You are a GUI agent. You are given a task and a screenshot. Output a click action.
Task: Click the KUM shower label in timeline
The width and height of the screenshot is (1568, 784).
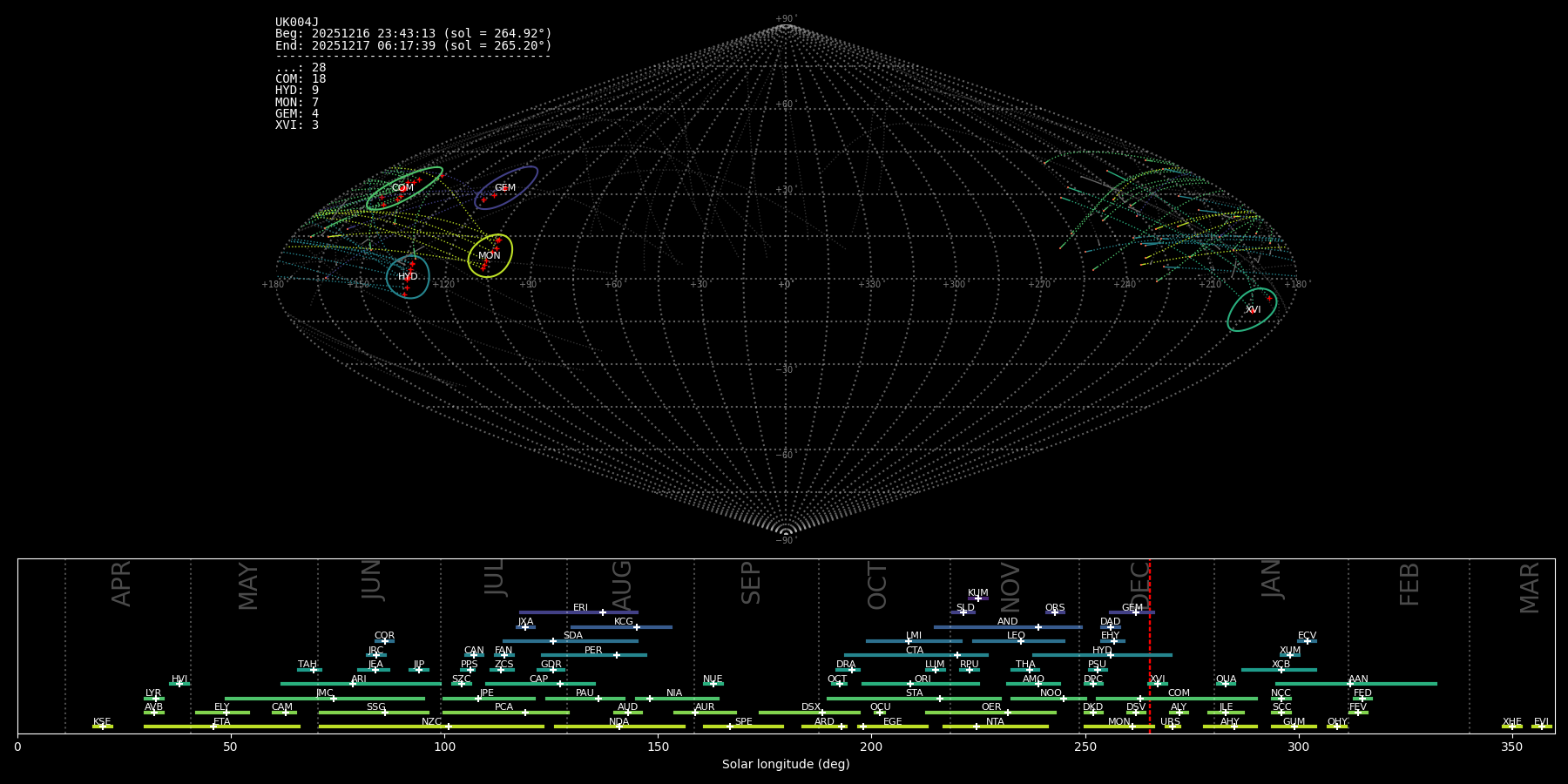point(978,593)
